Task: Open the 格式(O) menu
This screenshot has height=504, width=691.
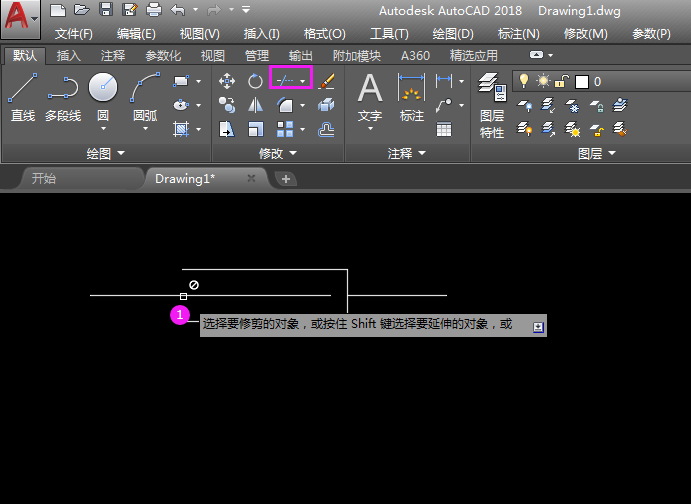Action: pos(324,34)
